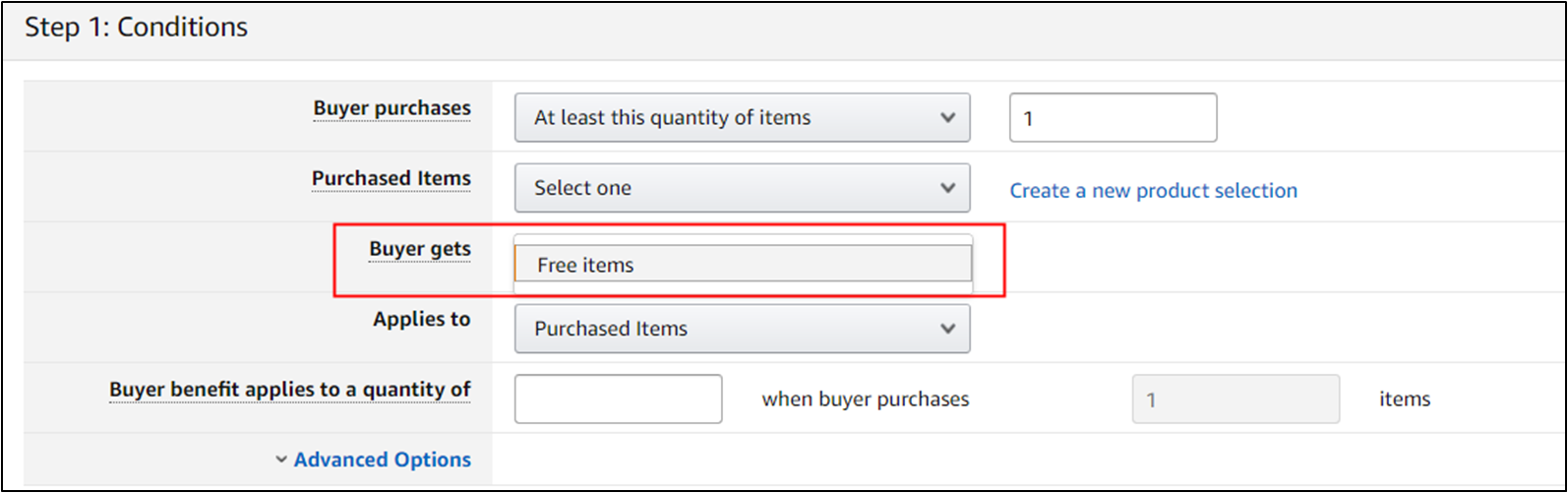Click the "Buyer purchases" underlined label
Image resolution: width=1568 pixels, height=493 pixels.
(392, 108)
